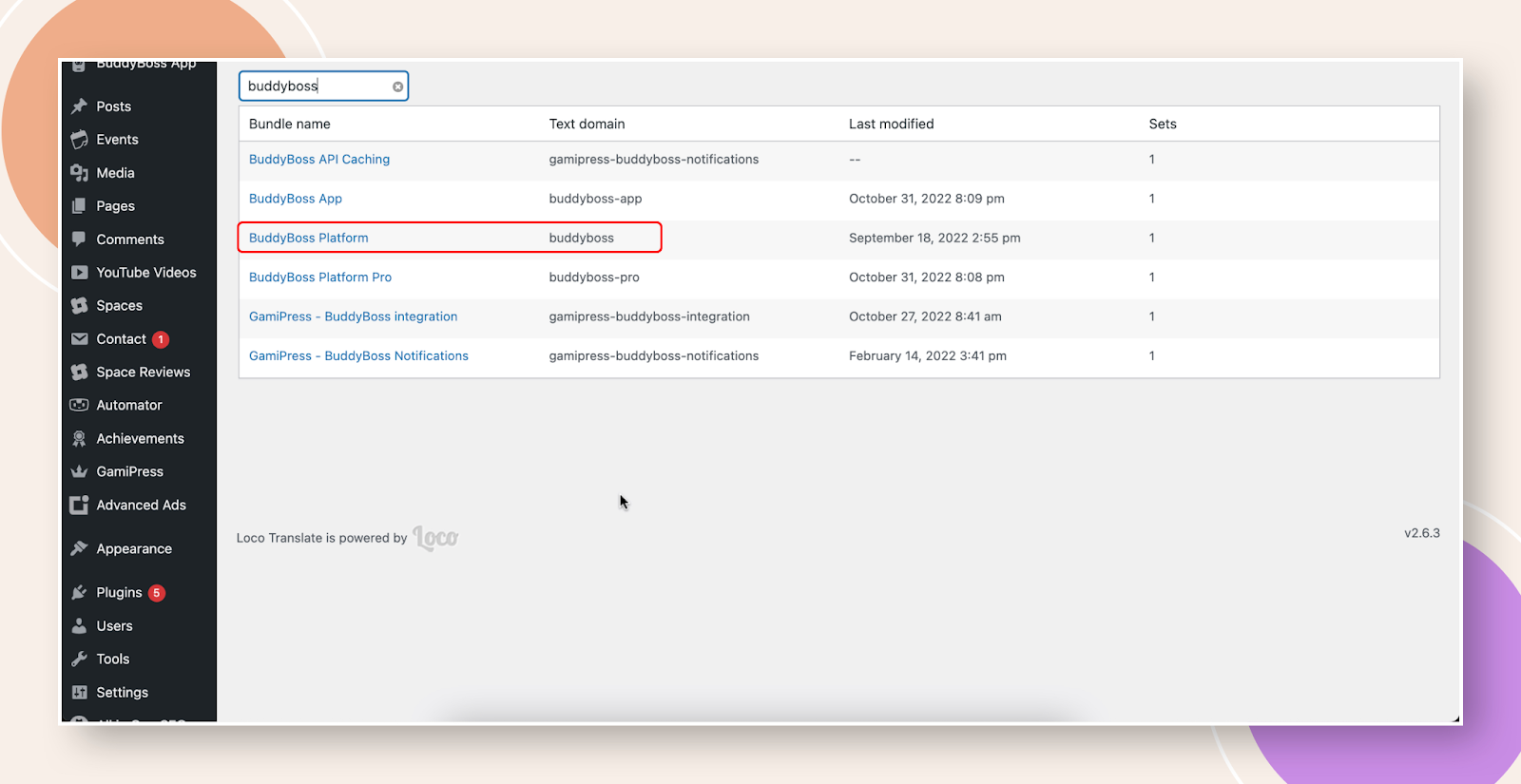Click the Sets column header
The image size is (1521, 784).
coord(1163,124)
